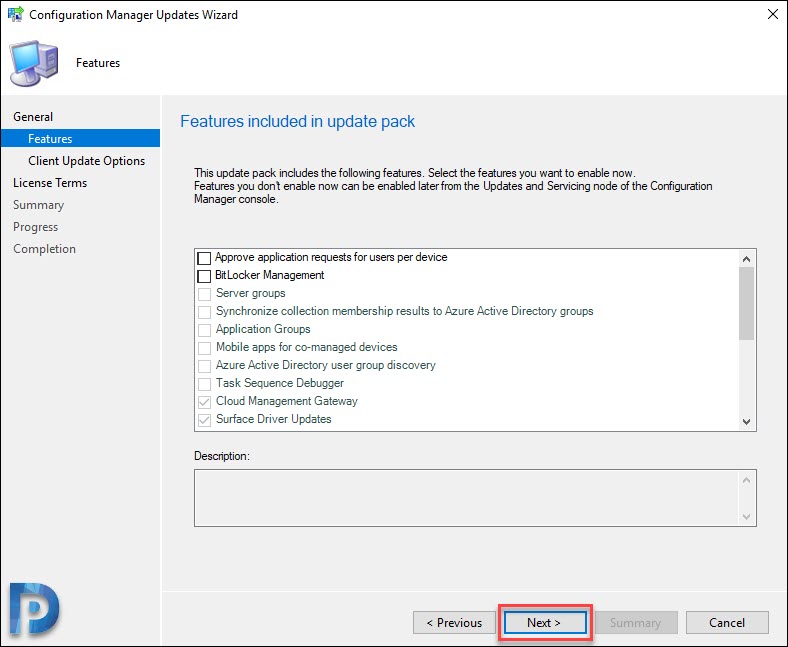The height and width of the screenshot is (647, 788).
Task: Click the wizard icon in title bar
Action: click(15, 15)
